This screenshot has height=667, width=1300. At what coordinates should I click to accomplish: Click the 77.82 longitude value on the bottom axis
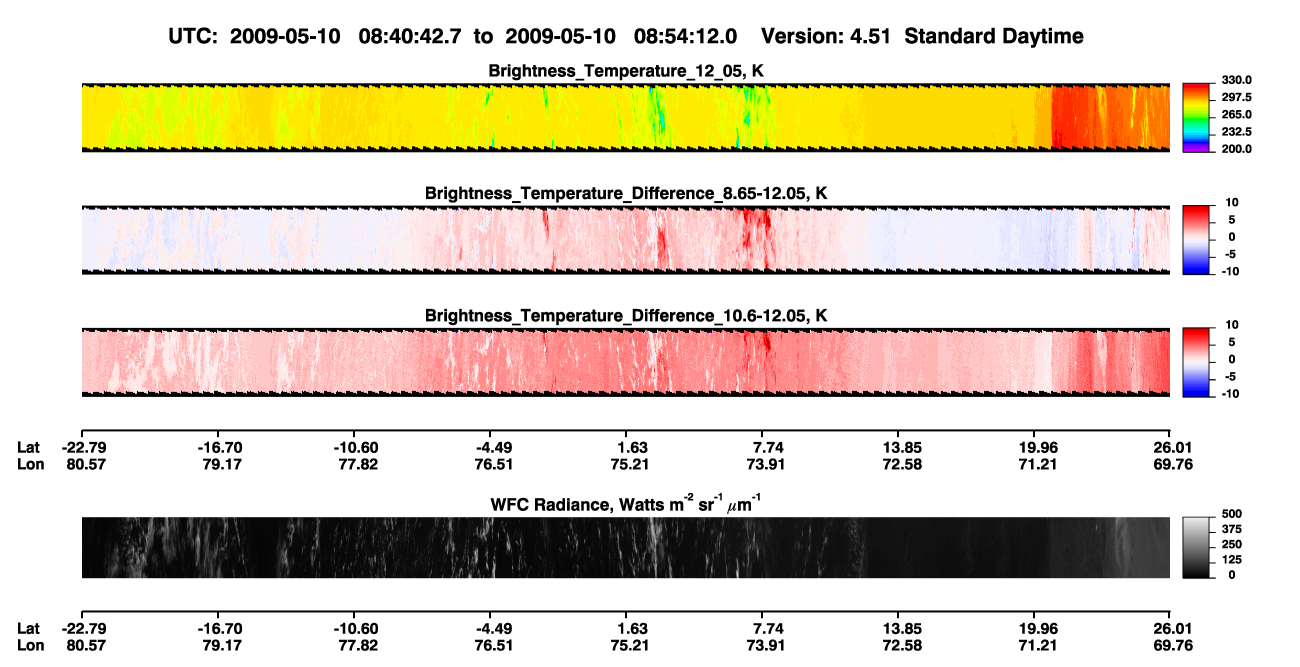(x=355, y=645)
